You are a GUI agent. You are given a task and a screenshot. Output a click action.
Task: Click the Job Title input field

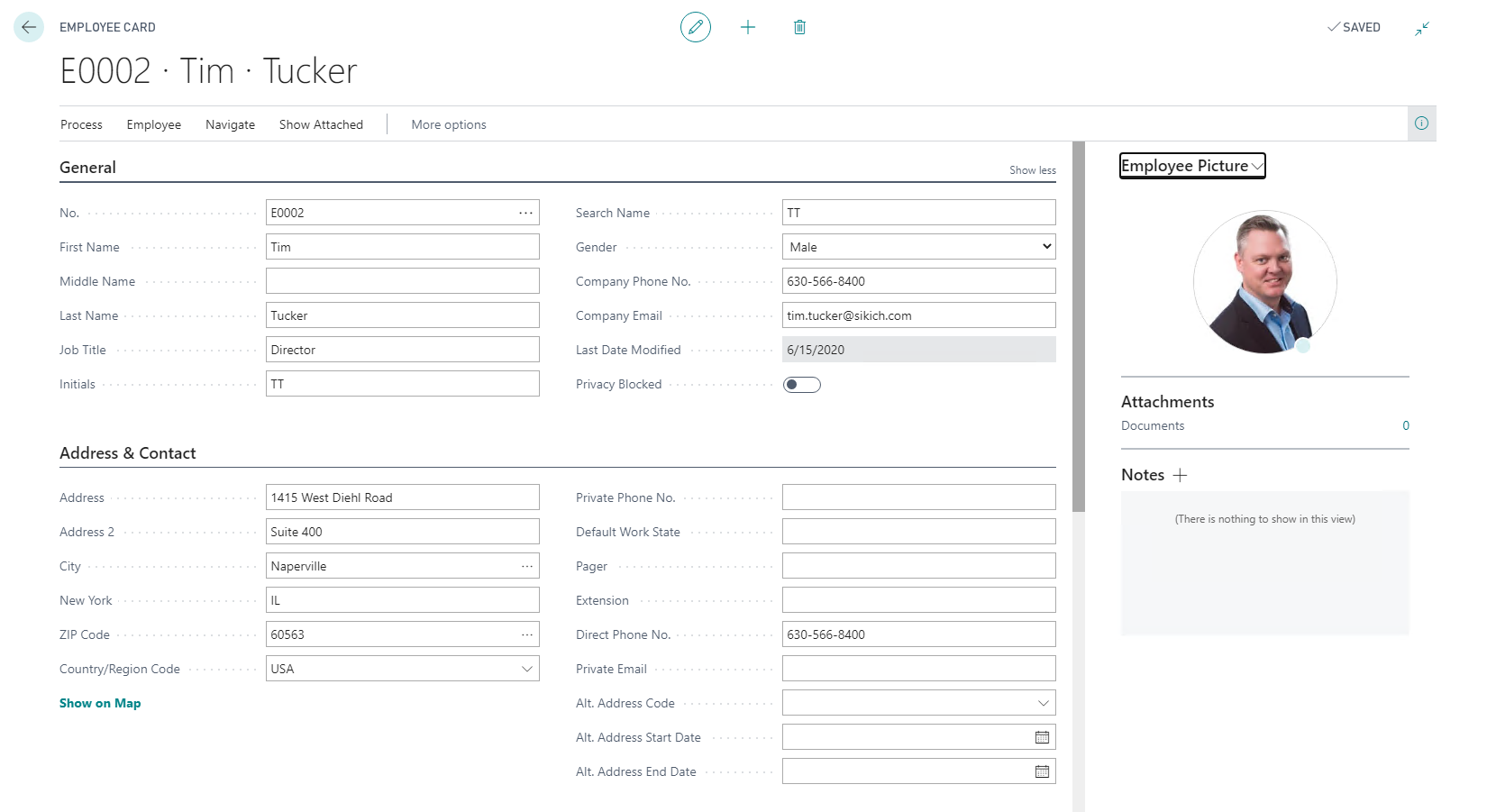[402, 350]
